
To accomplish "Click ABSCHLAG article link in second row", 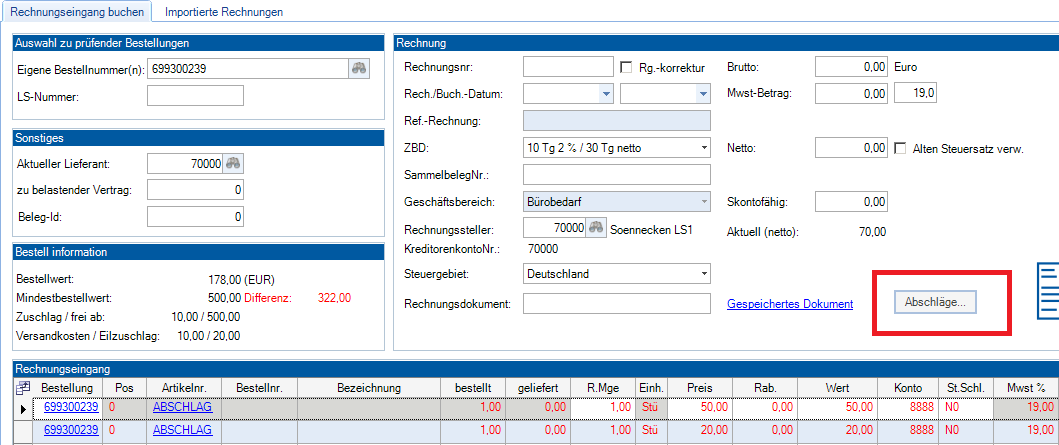I will 181,430.
